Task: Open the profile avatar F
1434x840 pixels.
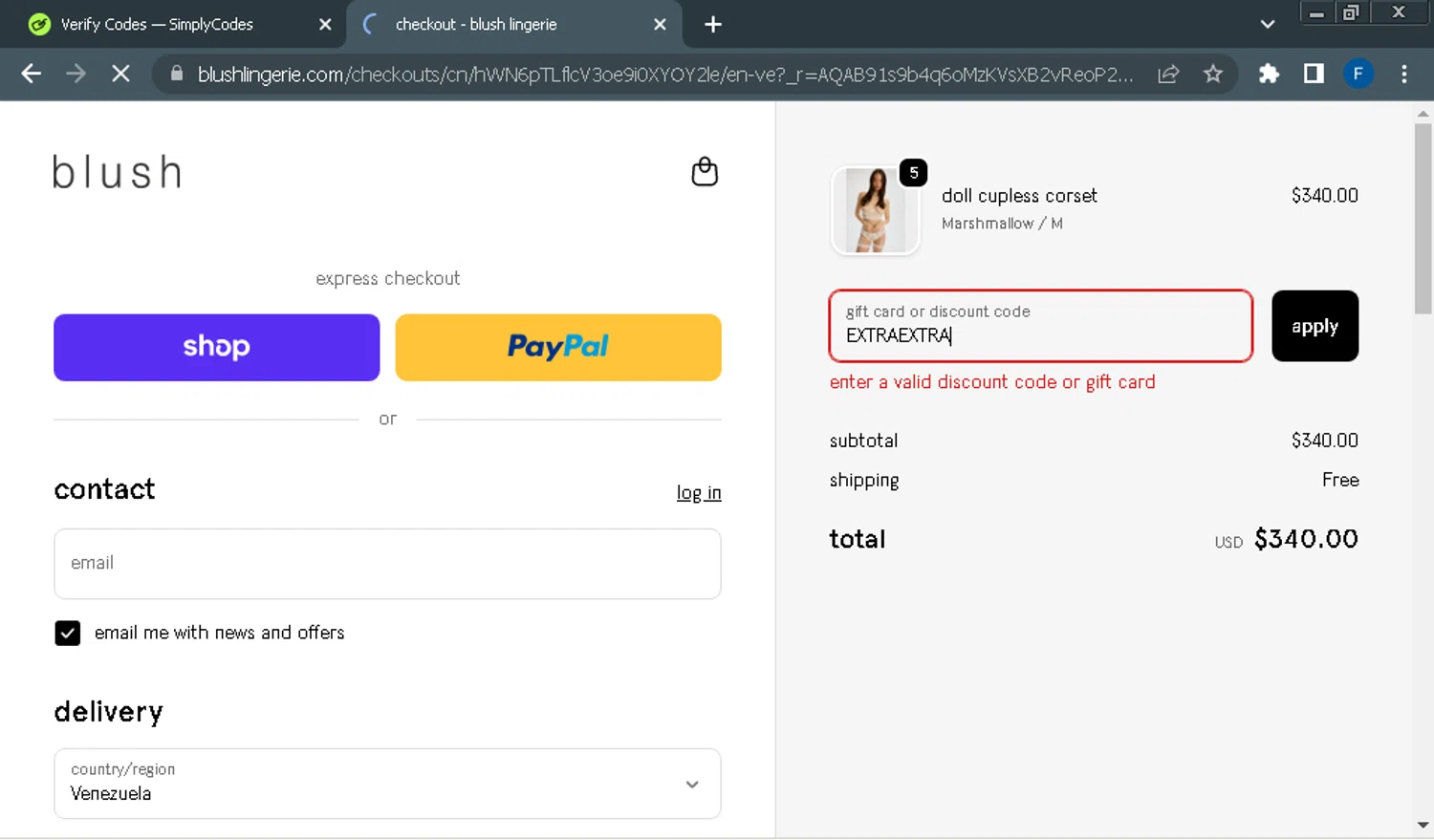Action: (1358, 74)
